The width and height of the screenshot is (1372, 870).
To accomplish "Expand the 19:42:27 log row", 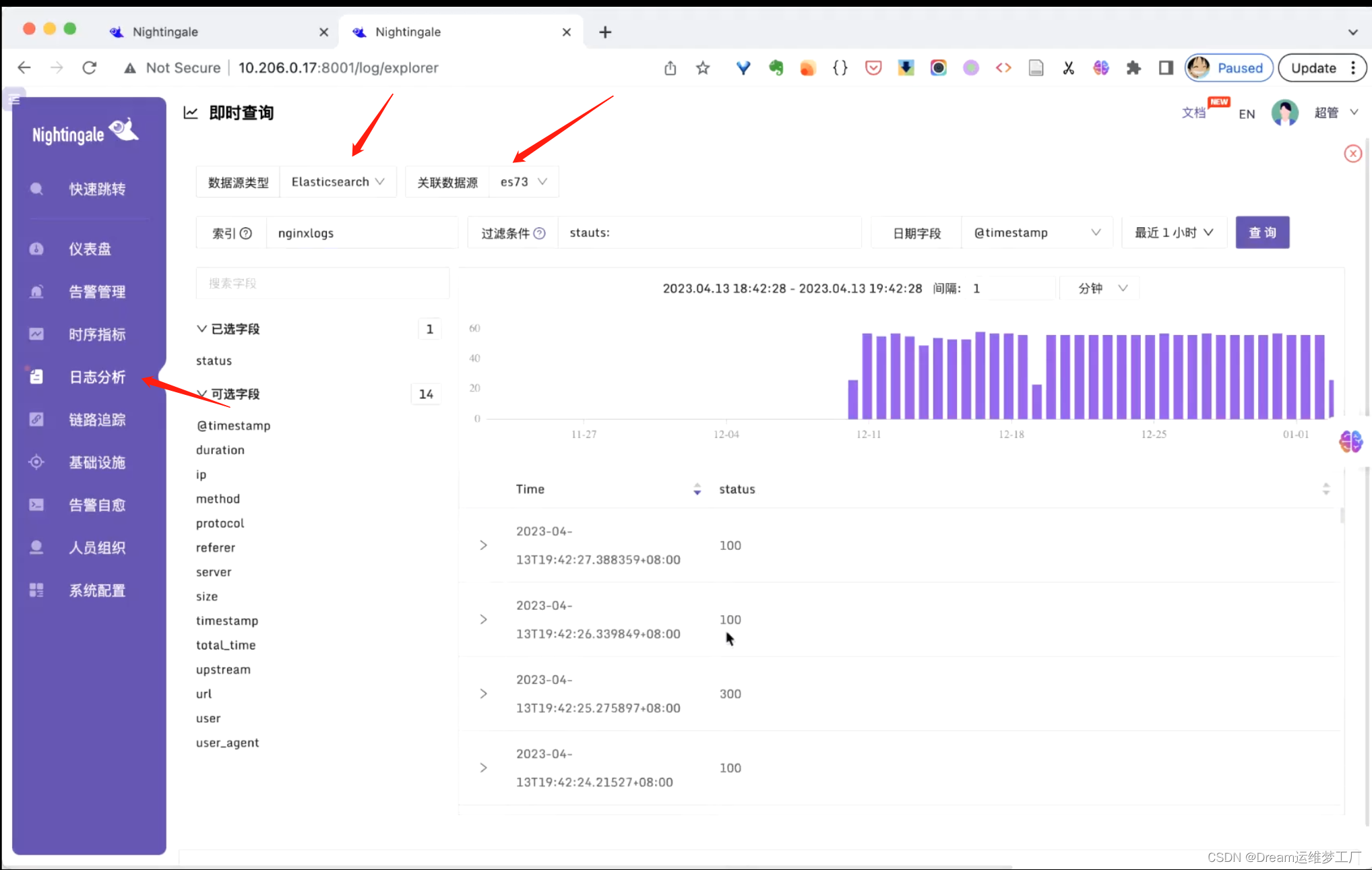I will tap(483, 545).
